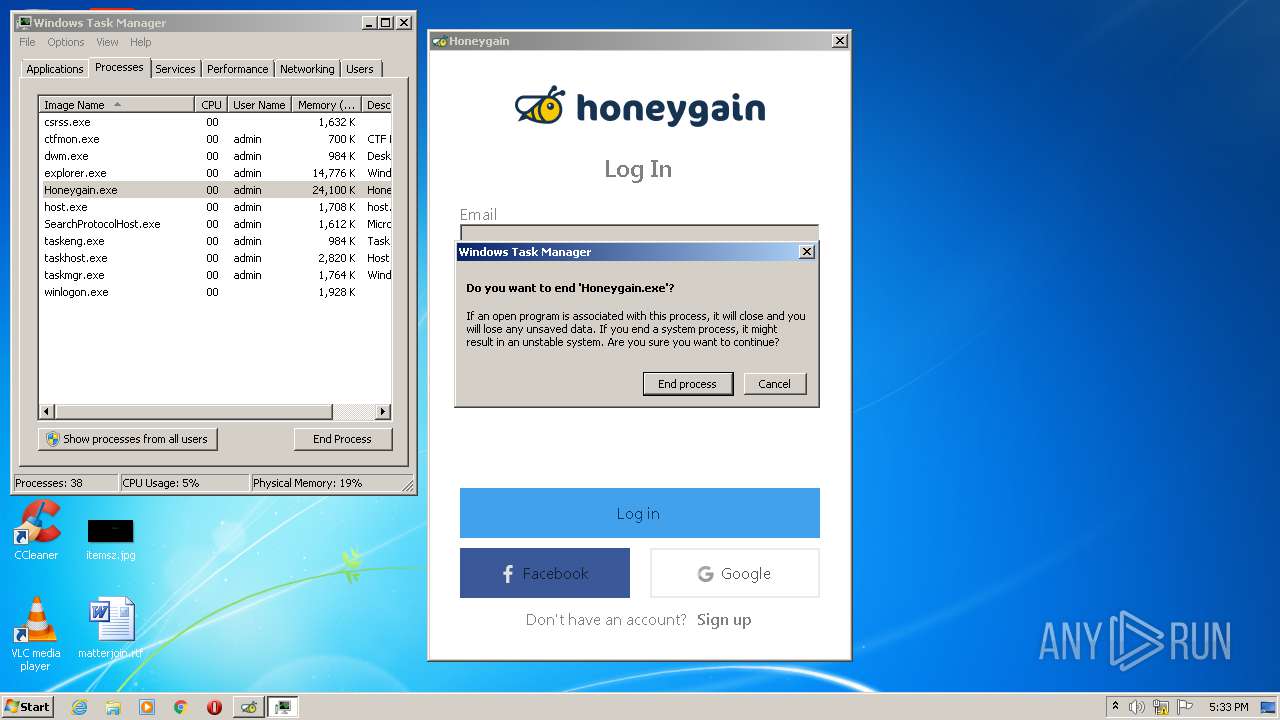
Task: Click the Honeygain Log in button
Action: [x=640, y=513]
